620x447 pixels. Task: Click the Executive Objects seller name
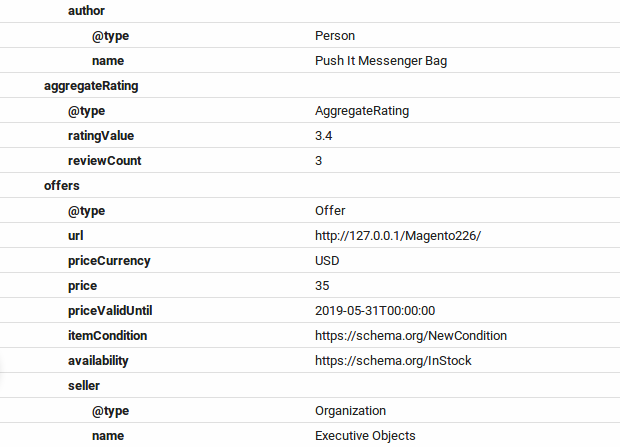click(365, 436)
